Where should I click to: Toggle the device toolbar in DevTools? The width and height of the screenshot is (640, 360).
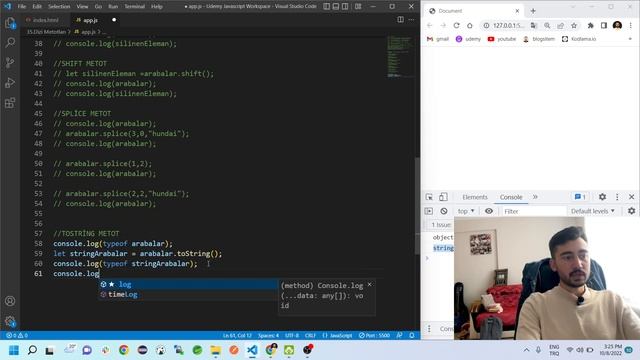443,197
